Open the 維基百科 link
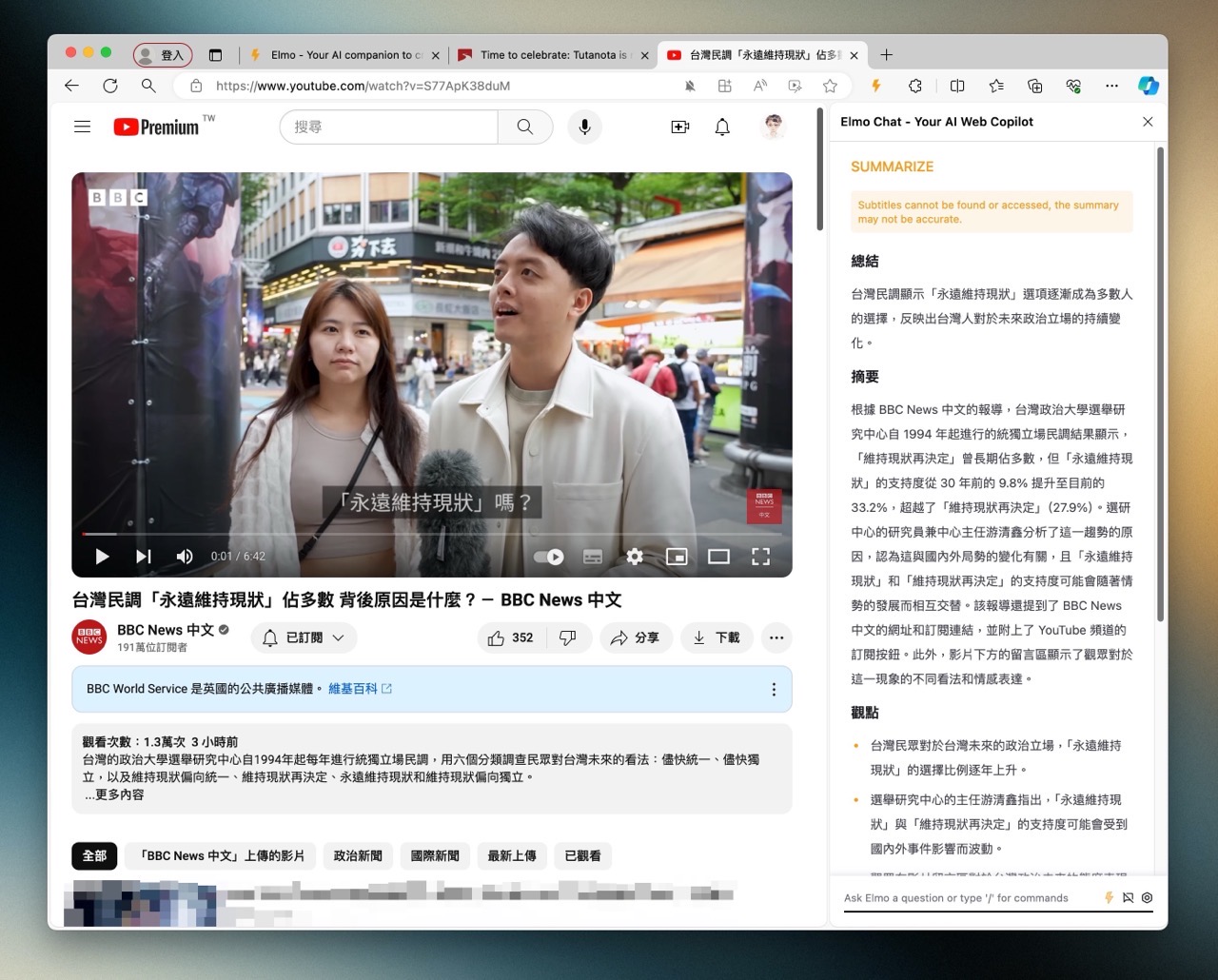 [360, 688]
